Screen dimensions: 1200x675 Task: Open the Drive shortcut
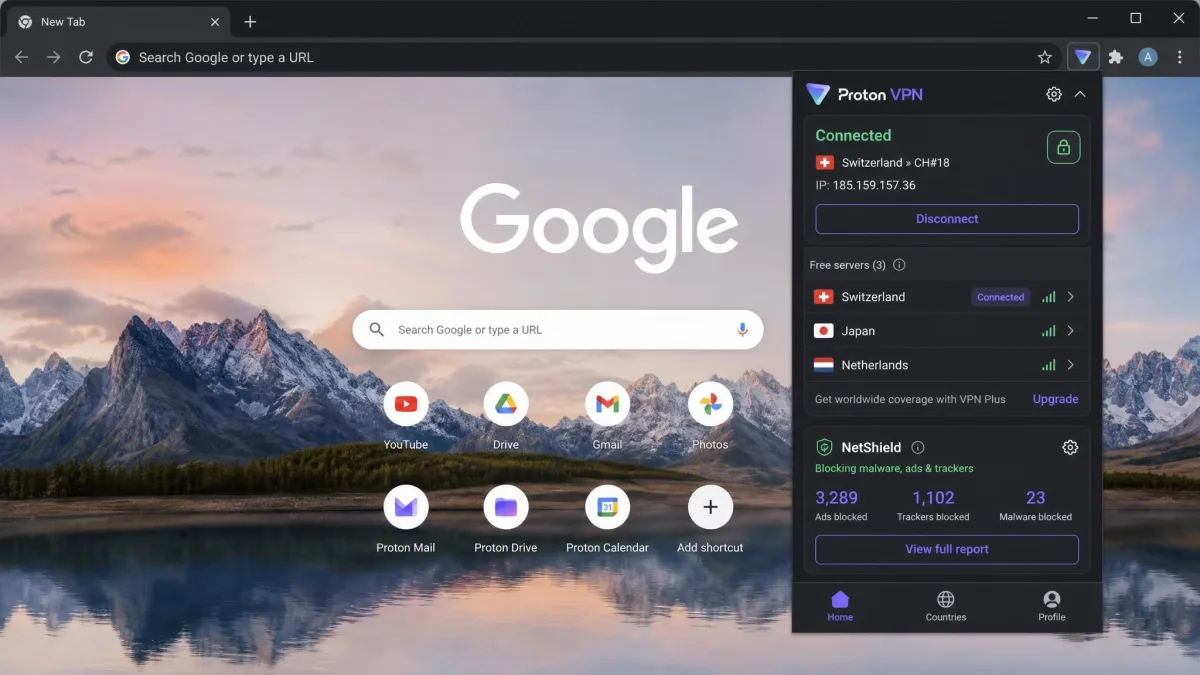[506, 404]
